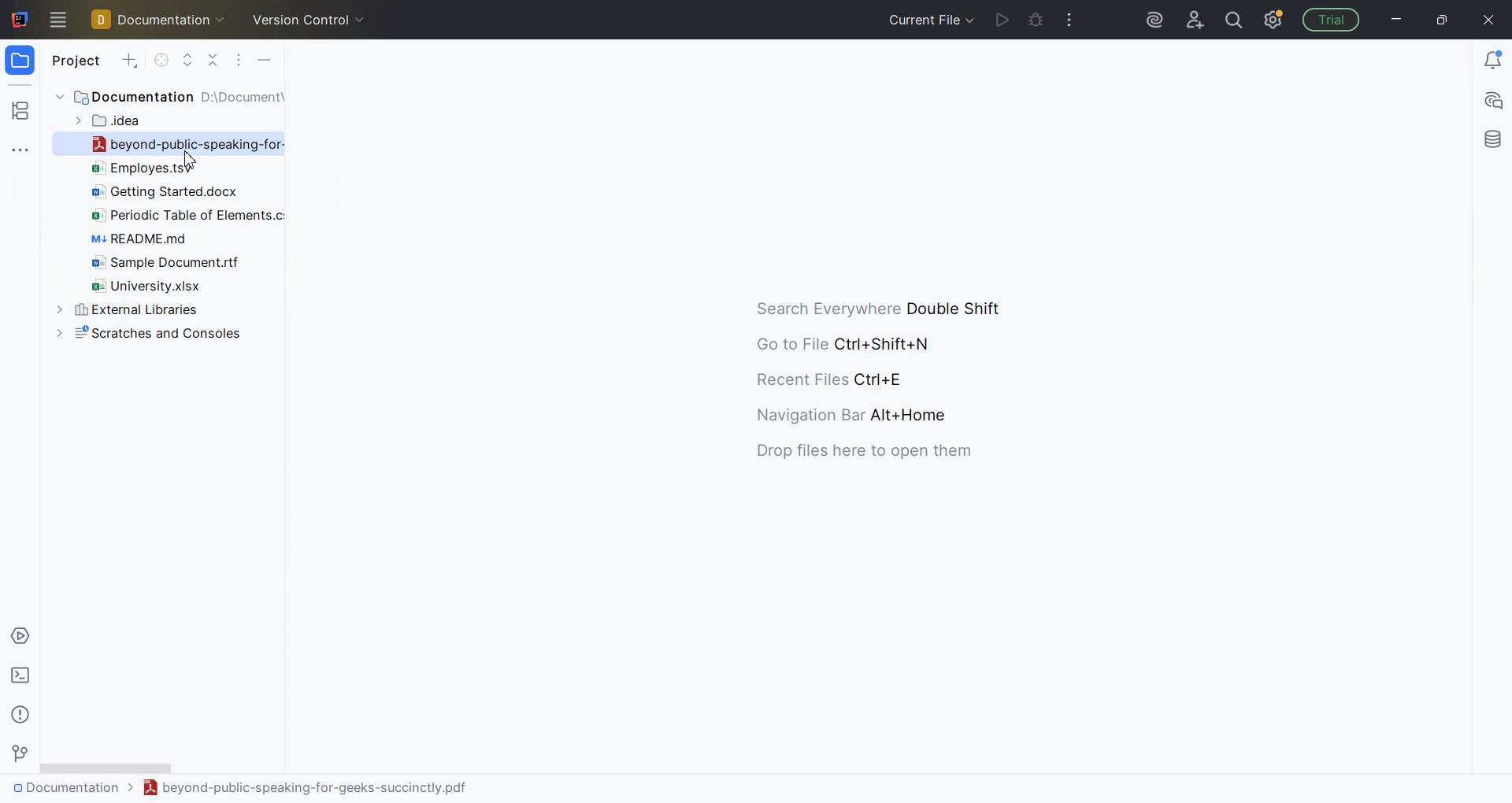Open the AI Assistant swirl icon in the toolbar
The width and height of the screenshot is (1512, 803).
[x=1155, y=20]
